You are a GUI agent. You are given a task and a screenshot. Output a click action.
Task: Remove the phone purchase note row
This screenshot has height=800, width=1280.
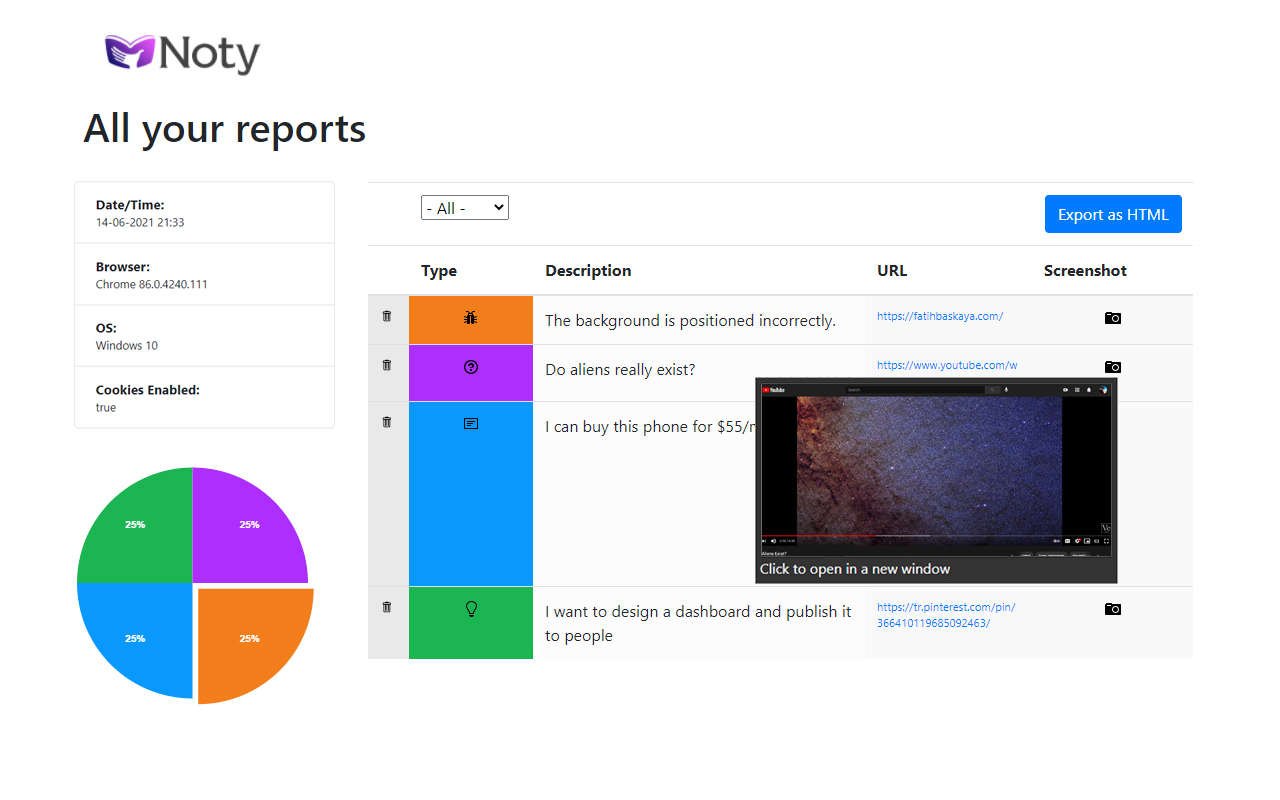point(387,422)
